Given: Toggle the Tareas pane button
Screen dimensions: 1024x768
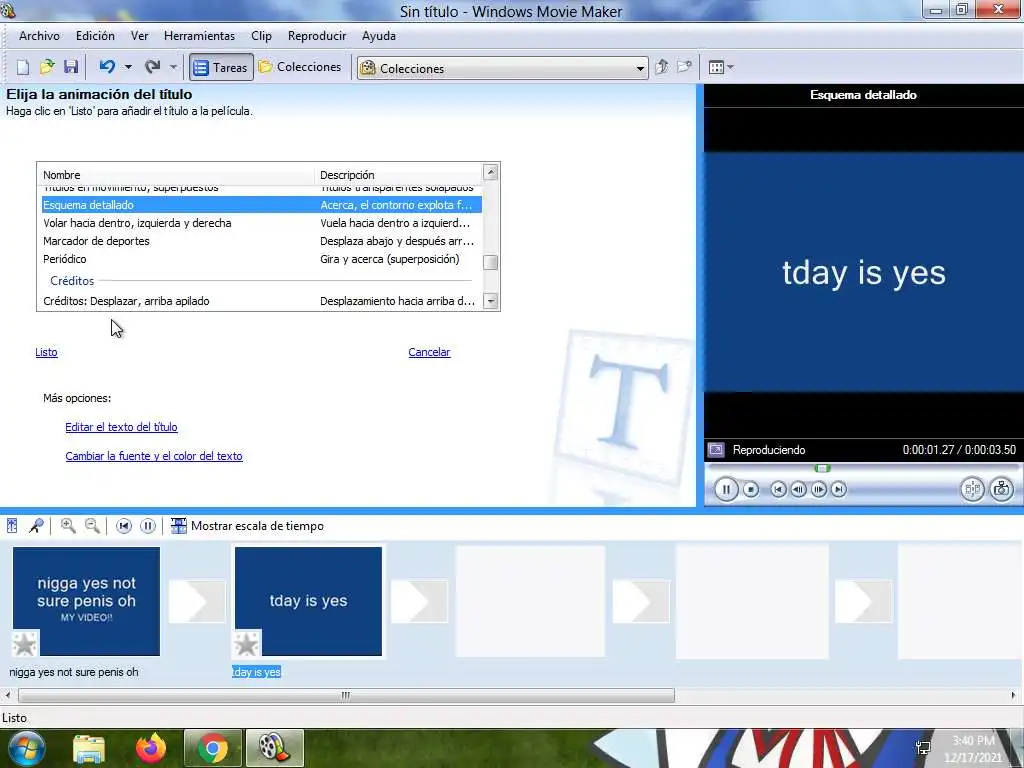Looking at the screenshot, I should pos(221,67).
